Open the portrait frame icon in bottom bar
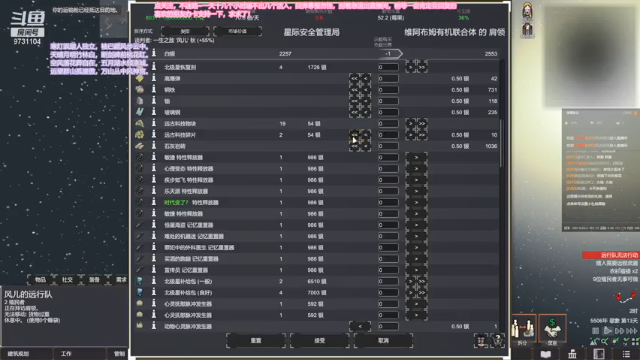 tap(599, 354)
